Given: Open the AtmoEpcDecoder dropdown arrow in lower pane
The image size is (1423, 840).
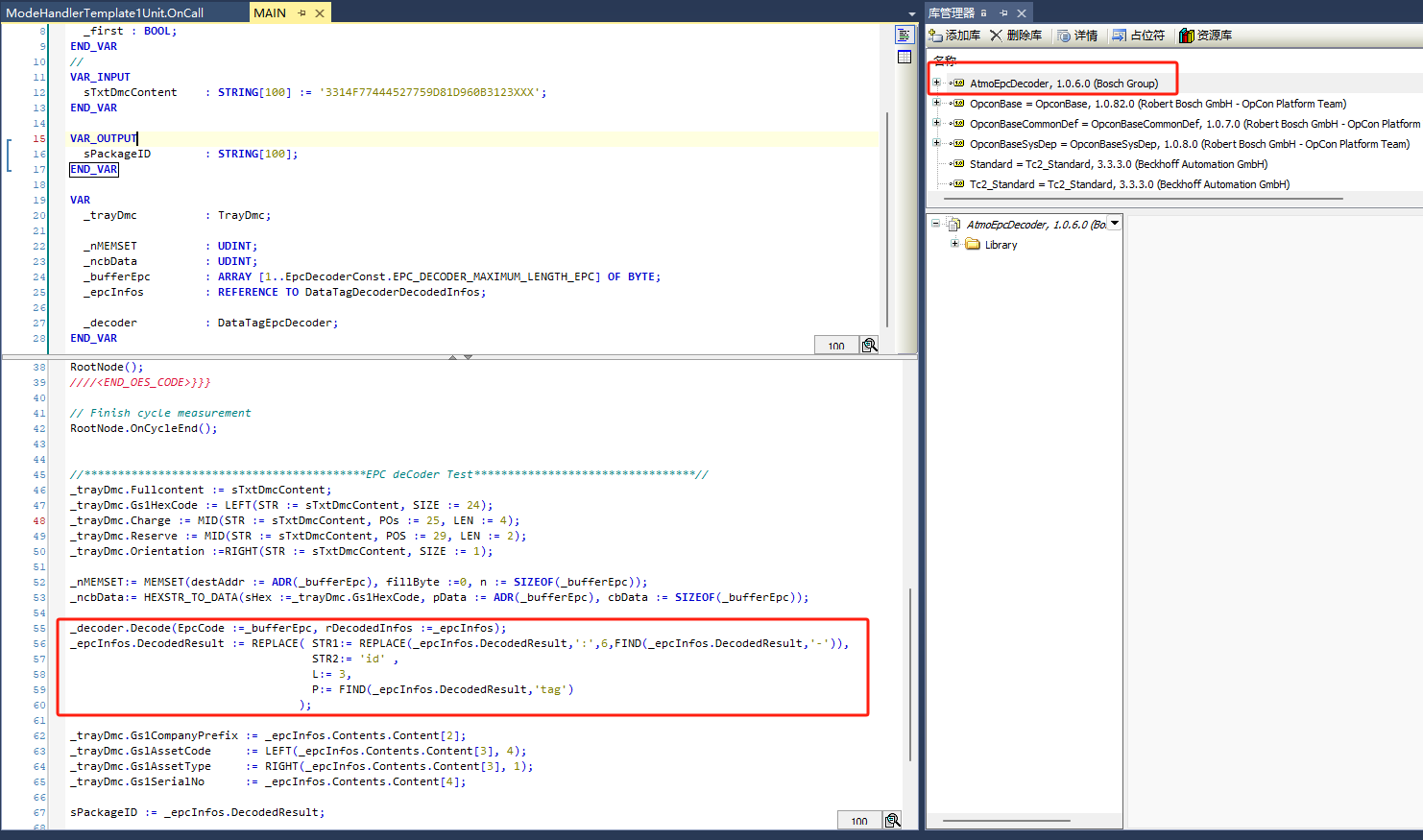Looking at the screenshot, I should [x=1115, y=224].
